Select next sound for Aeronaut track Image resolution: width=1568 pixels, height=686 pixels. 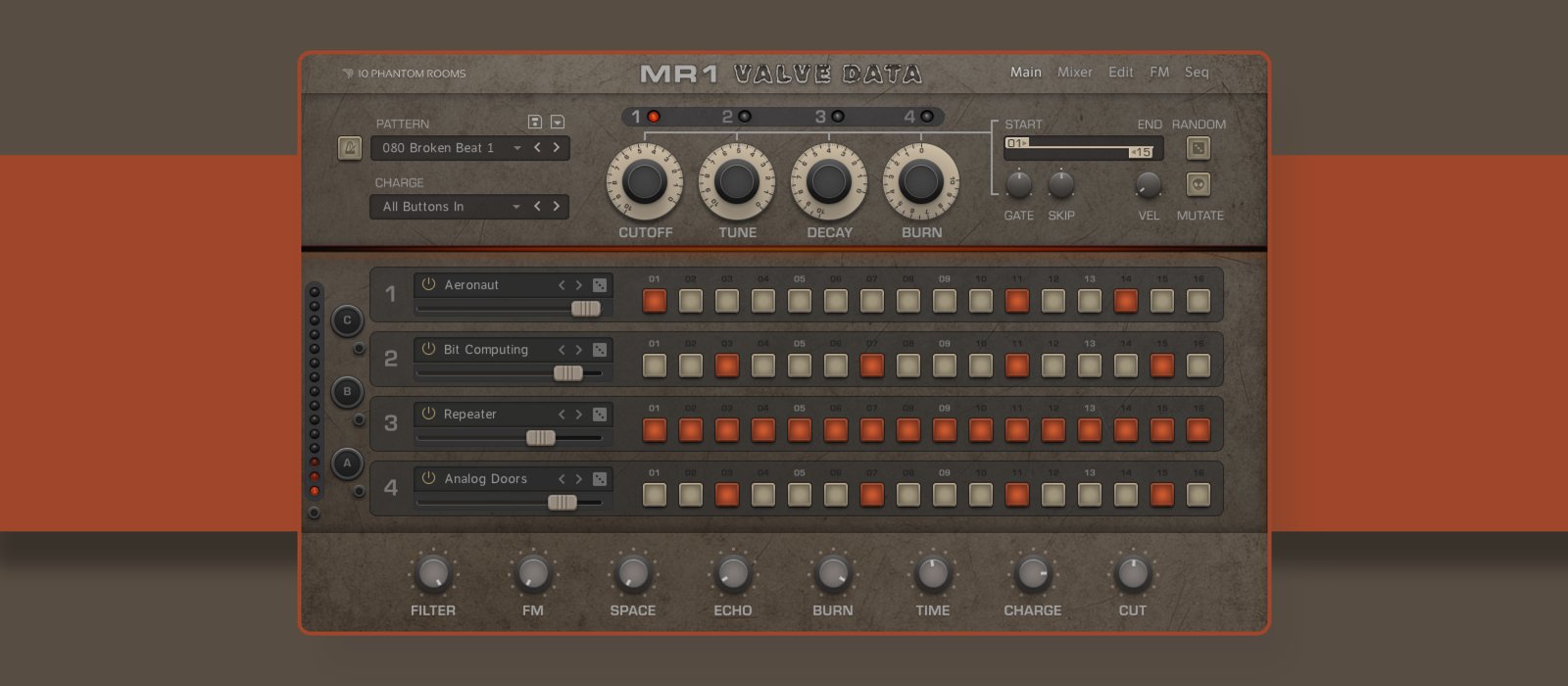(x=578, y=285)
